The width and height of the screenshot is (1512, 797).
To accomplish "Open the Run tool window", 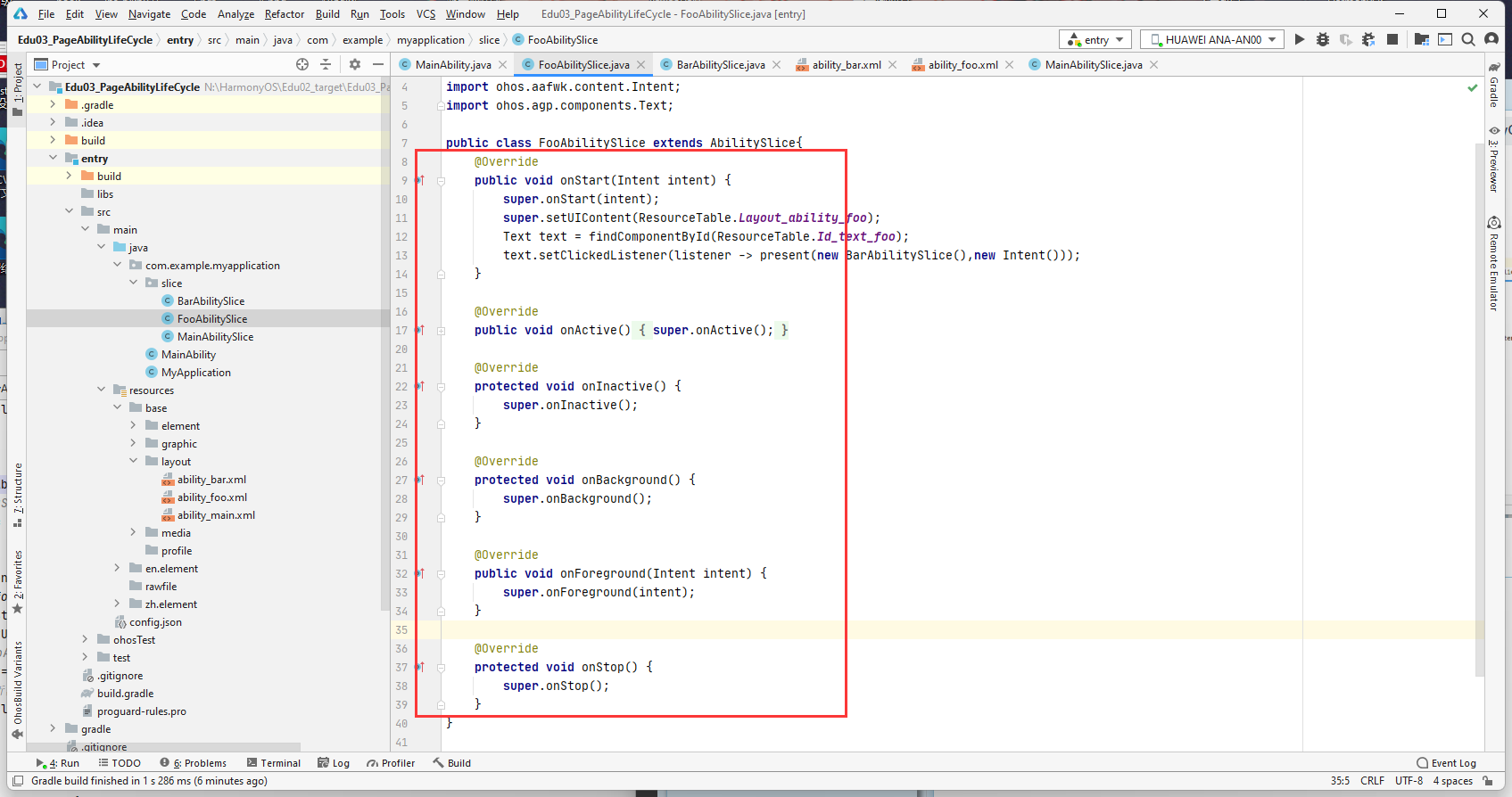I will click(57, 763).
